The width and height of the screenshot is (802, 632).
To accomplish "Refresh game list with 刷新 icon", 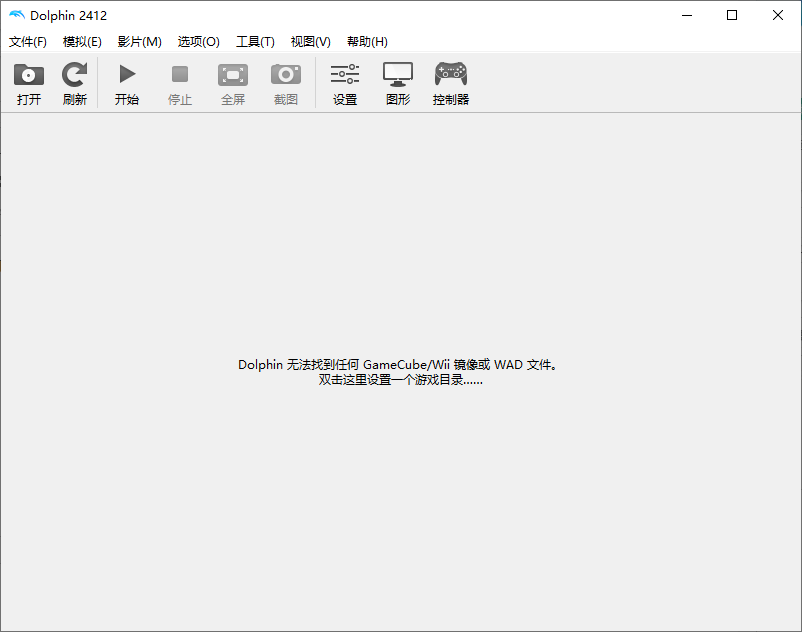I will coord(75,75).
